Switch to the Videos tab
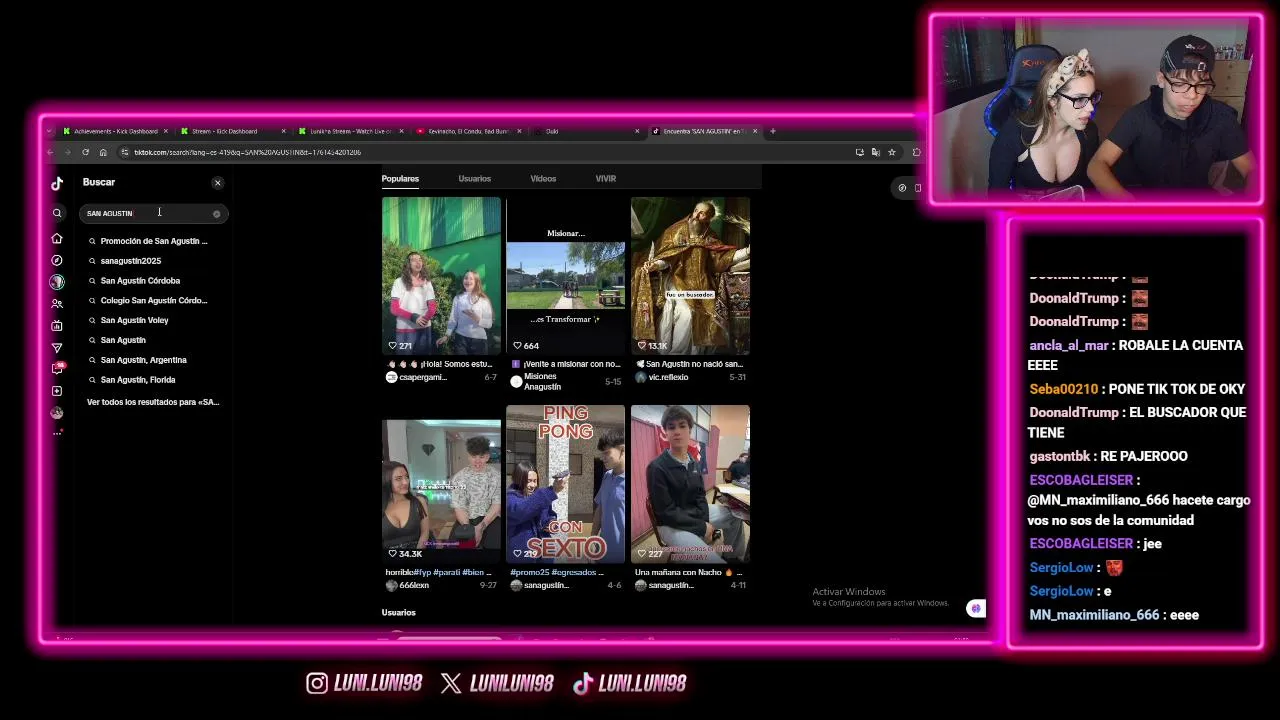1280x720 pixels. point(543,179)
